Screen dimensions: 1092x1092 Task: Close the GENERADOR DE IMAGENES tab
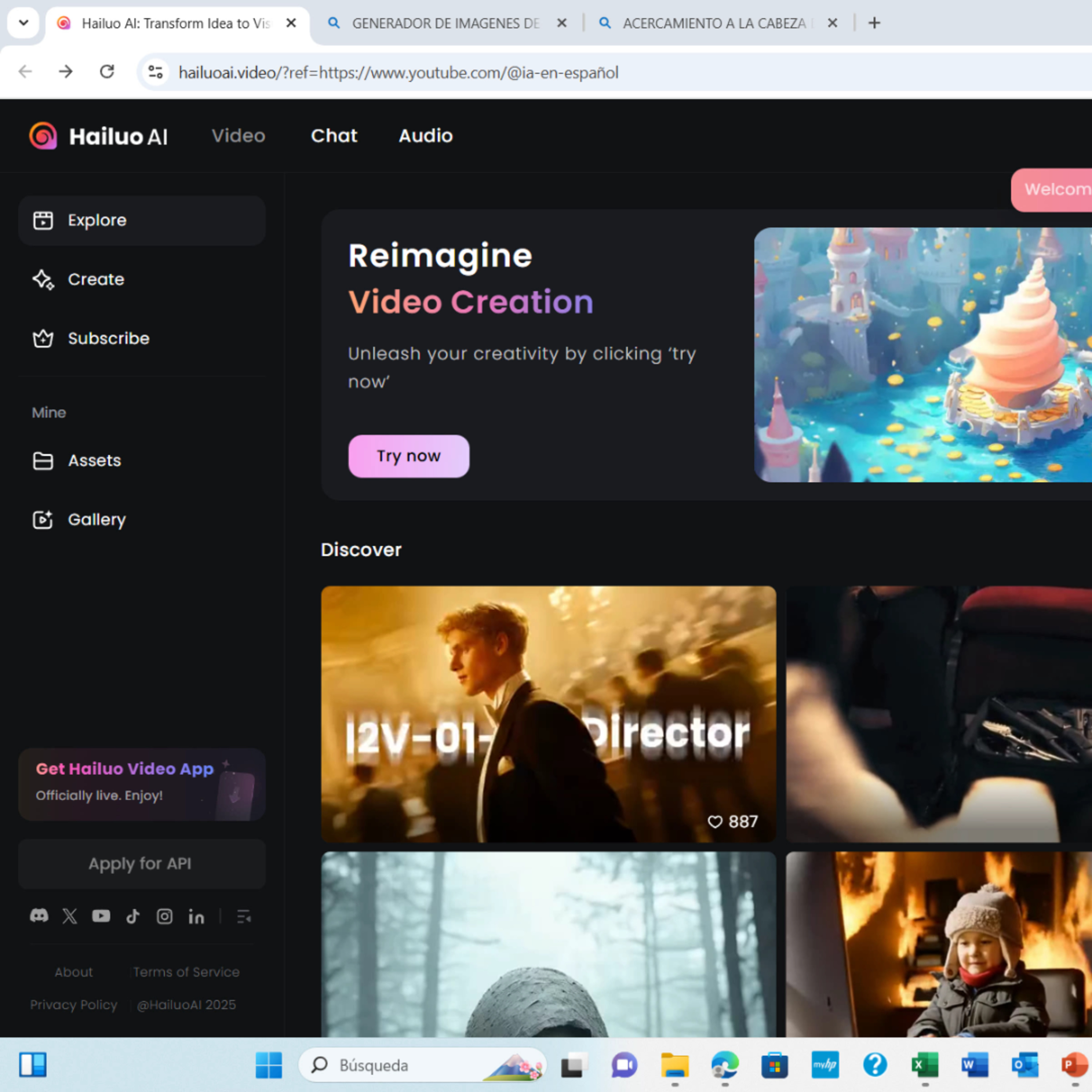(x=562, y=23)
